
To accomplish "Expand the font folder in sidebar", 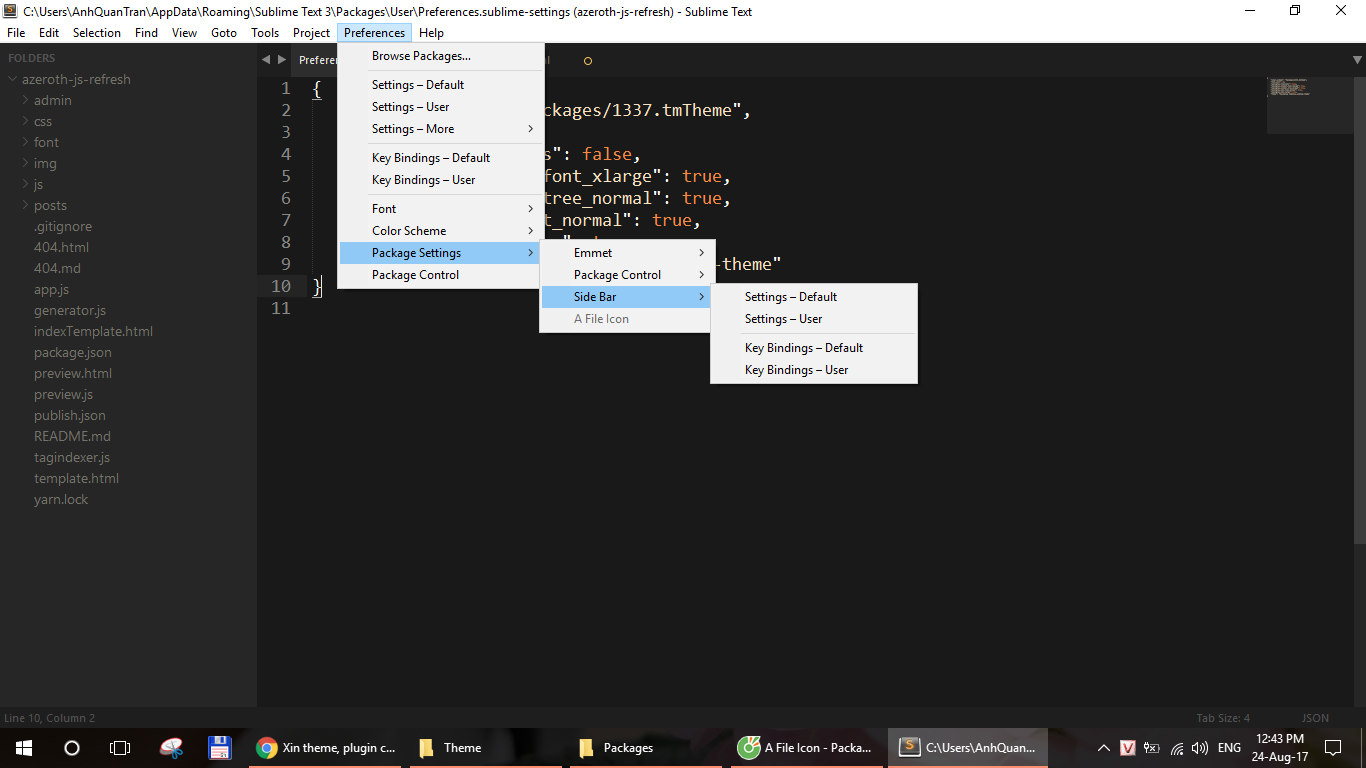I will [x=25, y=142].
